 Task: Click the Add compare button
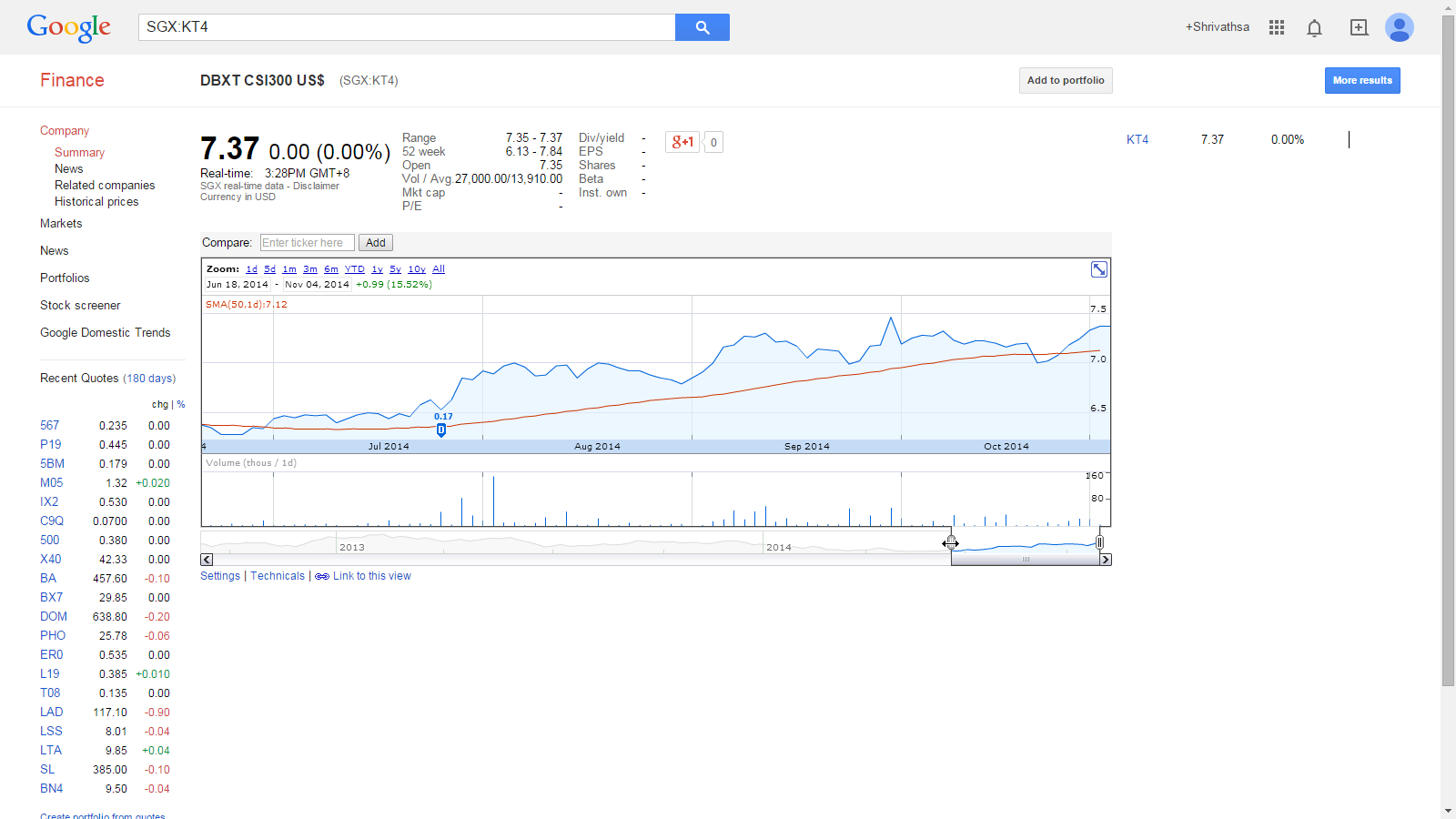376,243
